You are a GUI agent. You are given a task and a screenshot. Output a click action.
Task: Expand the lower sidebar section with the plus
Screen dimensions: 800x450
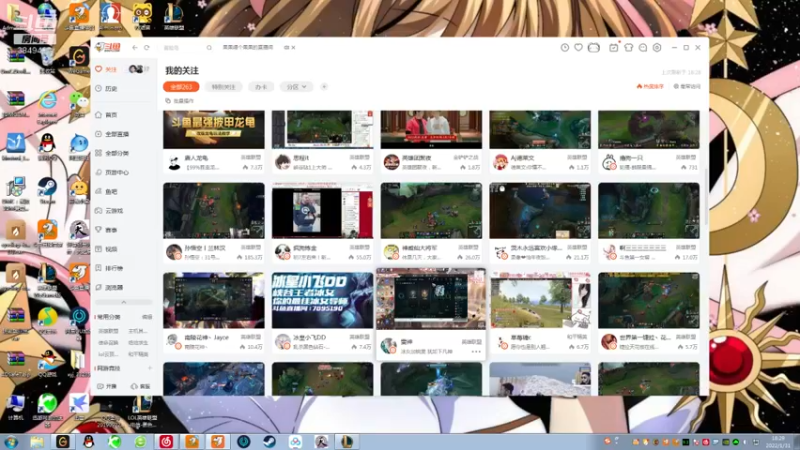point(150,368)
